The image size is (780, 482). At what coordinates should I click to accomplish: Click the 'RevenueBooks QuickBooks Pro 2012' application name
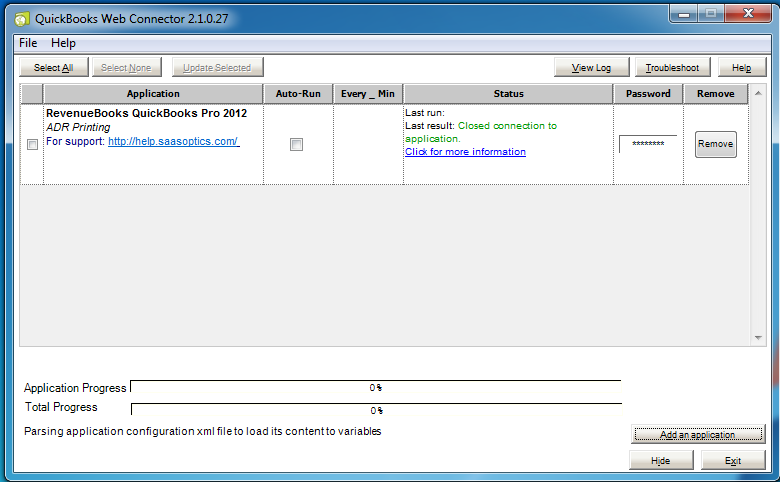pos(146,113)
